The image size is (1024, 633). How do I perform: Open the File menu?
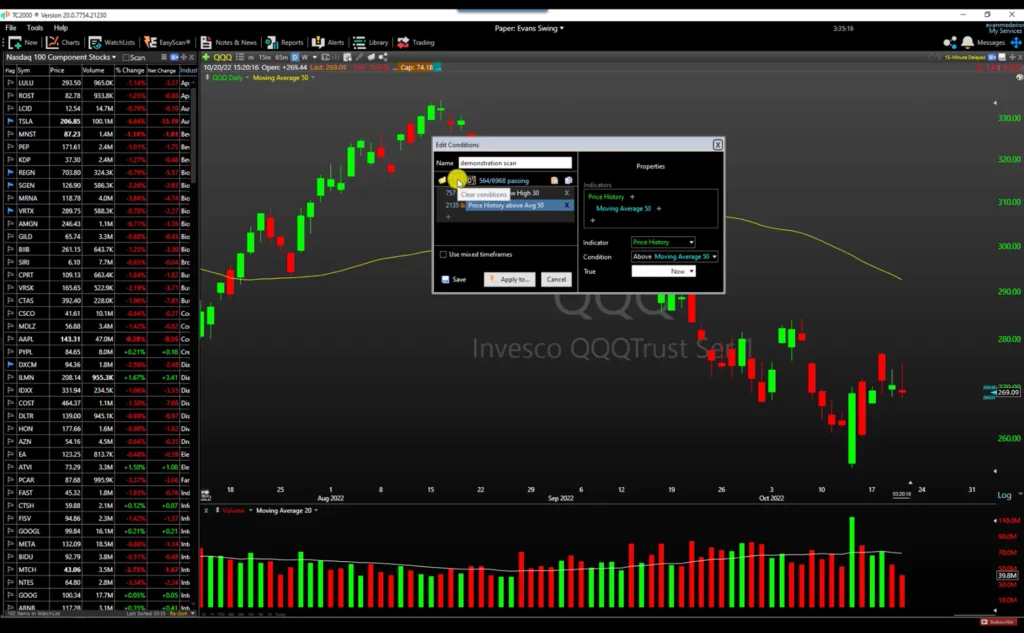(9, 27)
